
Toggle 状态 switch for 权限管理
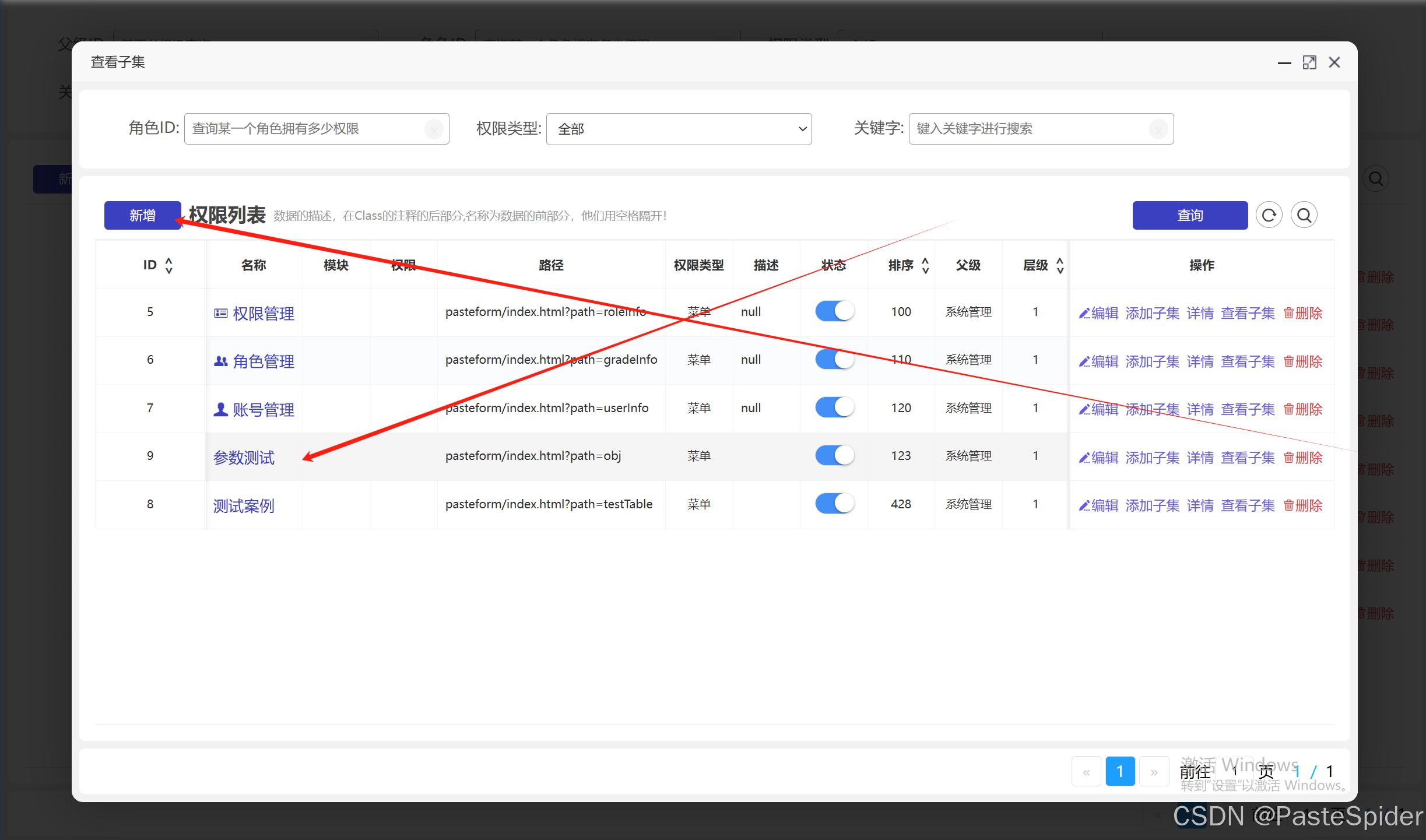coord(834,311)
